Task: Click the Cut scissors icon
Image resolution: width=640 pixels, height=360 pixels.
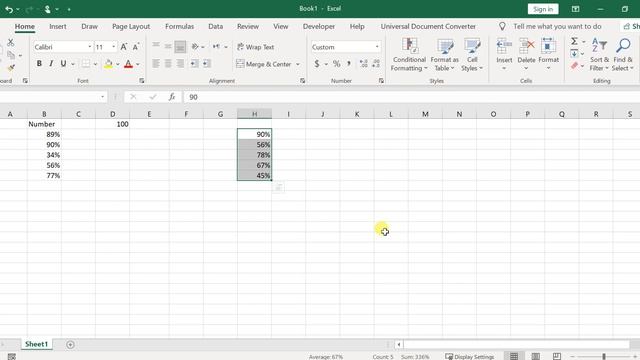Action: coord(11,42)
